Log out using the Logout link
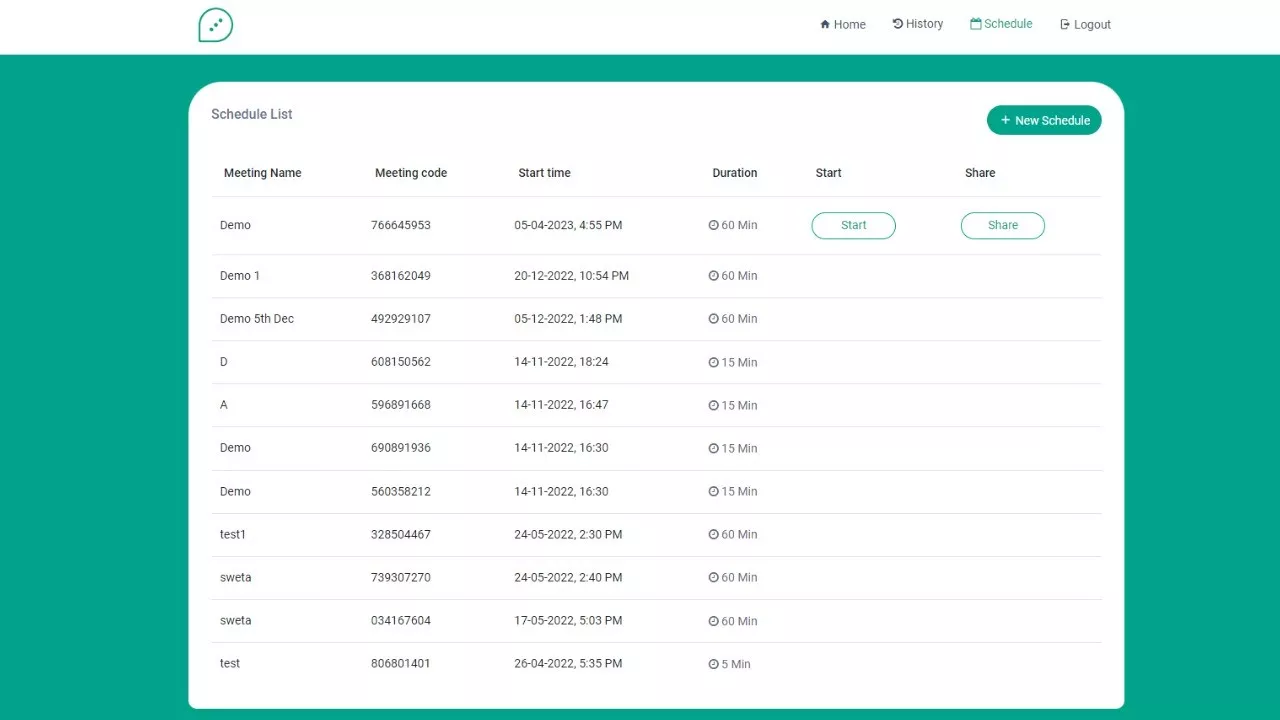Viewport: 1280px width, 720px height. [x=1092, y=25]
